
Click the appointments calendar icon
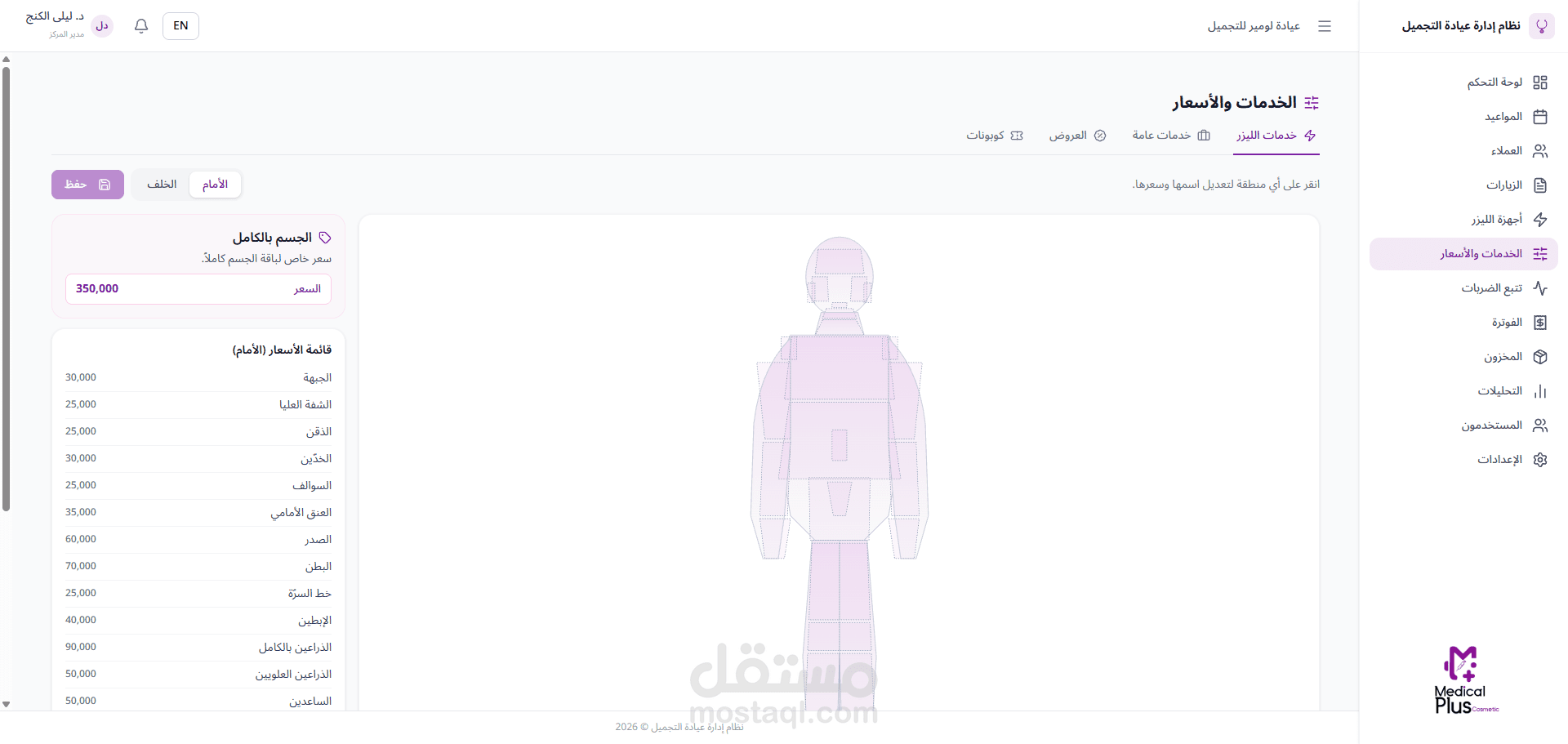1540,117
